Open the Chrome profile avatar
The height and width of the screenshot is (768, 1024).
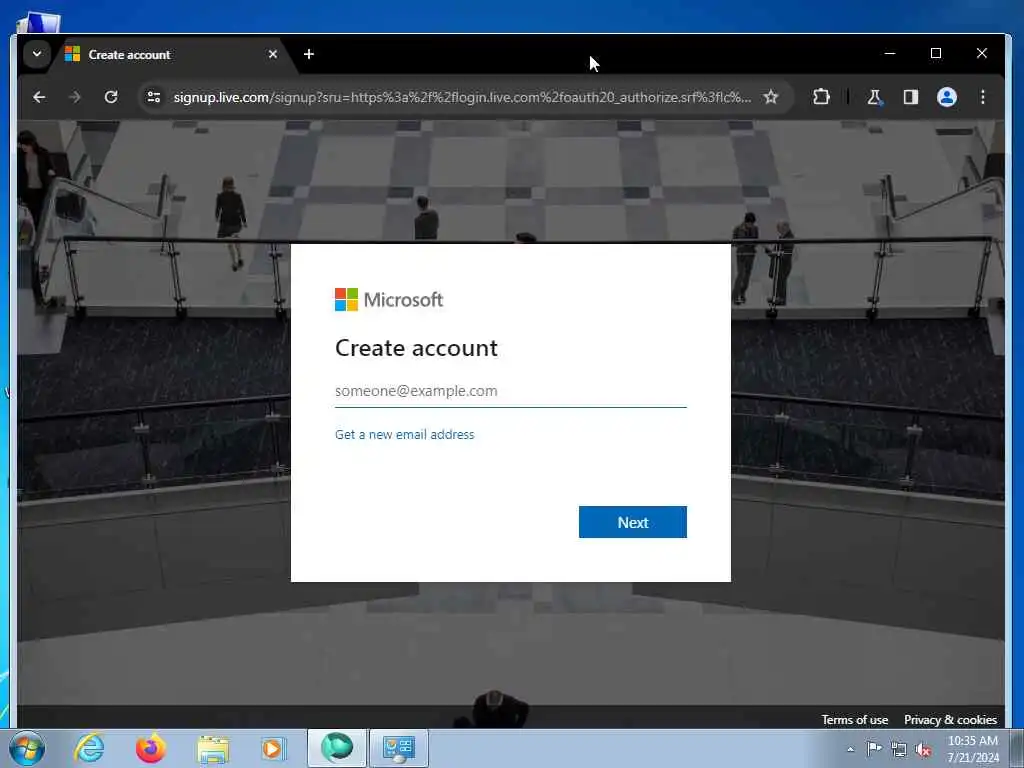946,97
